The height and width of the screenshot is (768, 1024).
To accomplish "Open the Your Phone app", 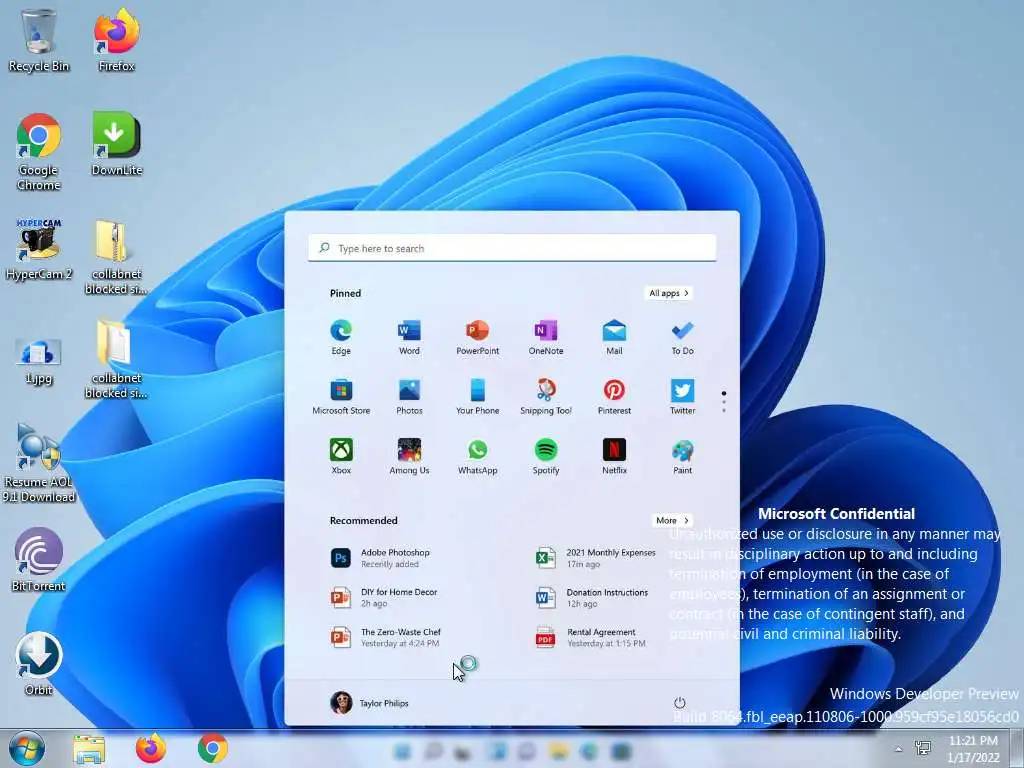I will (477, 397).
